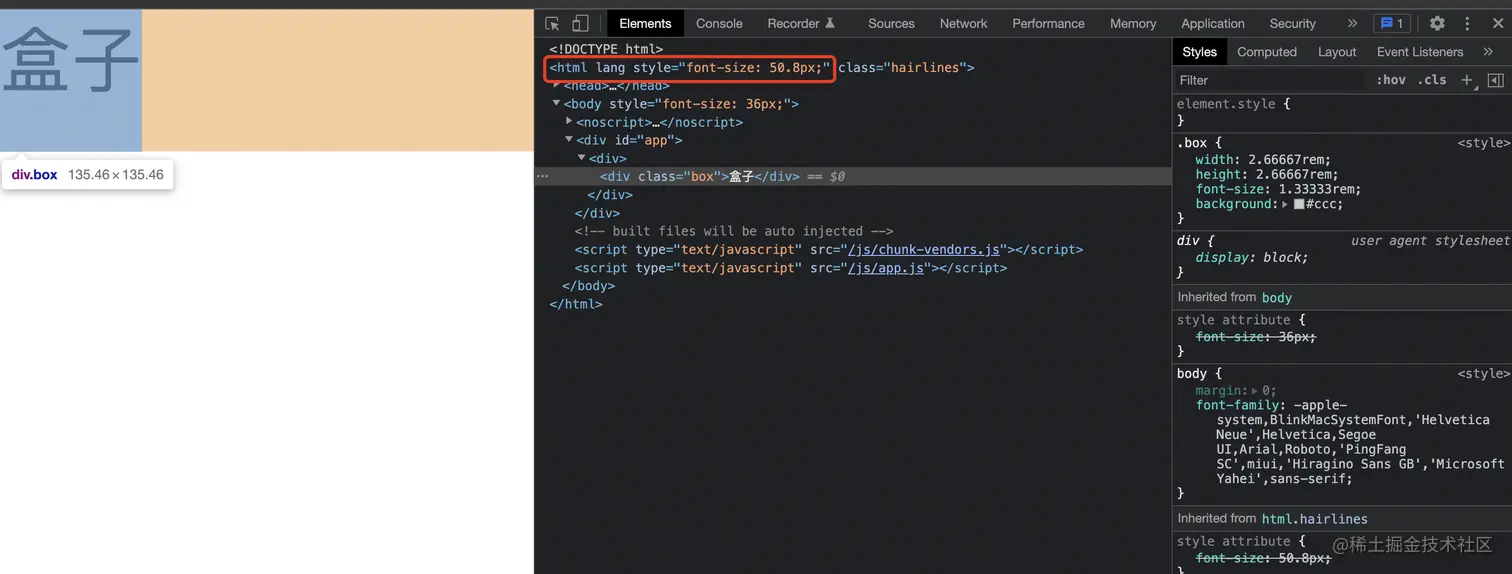The height and width of the screenshot is (574, 1512).
Task: Collapse the body element node
Action: 557,103
